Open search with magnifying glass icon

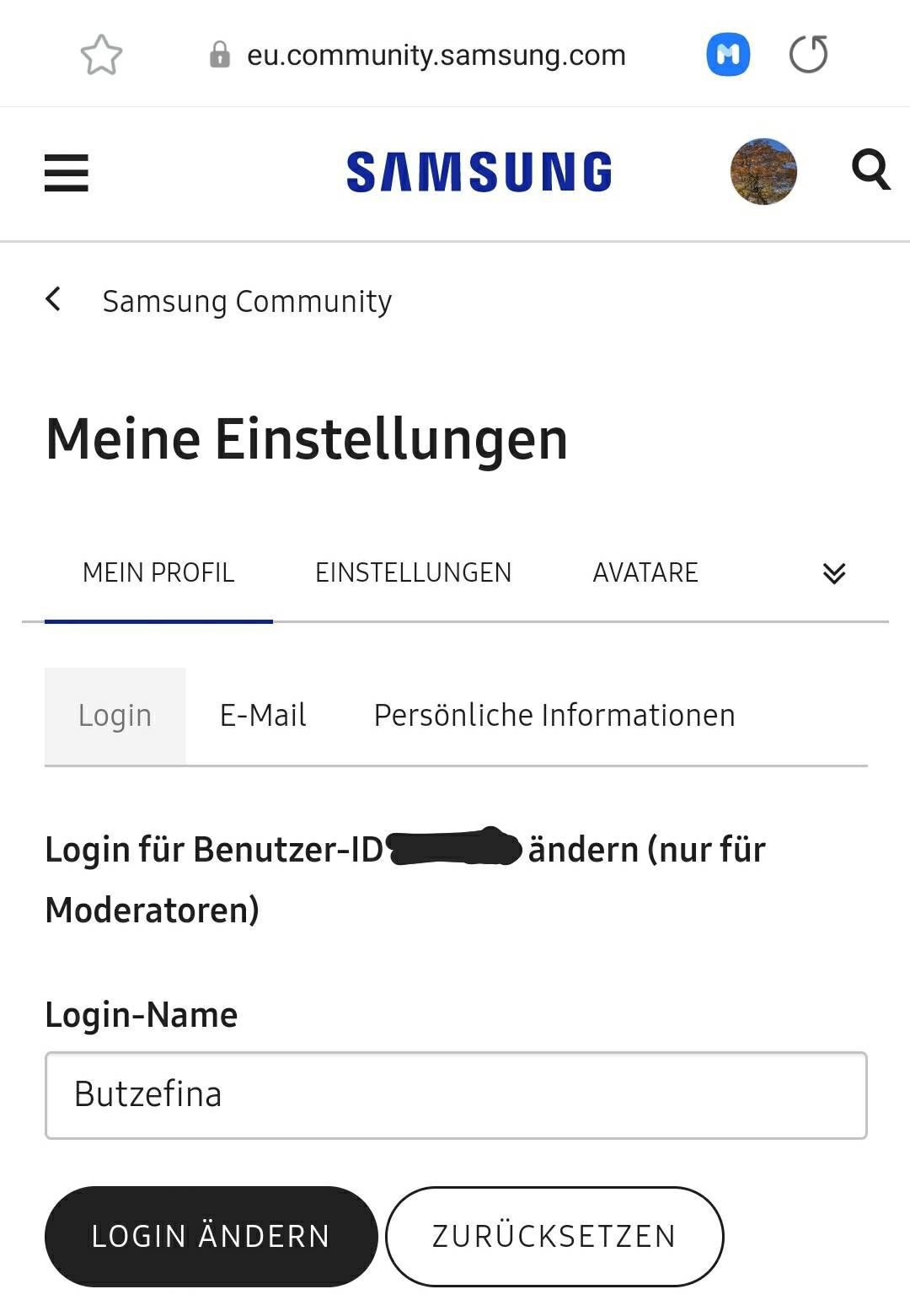coord(871,170)
